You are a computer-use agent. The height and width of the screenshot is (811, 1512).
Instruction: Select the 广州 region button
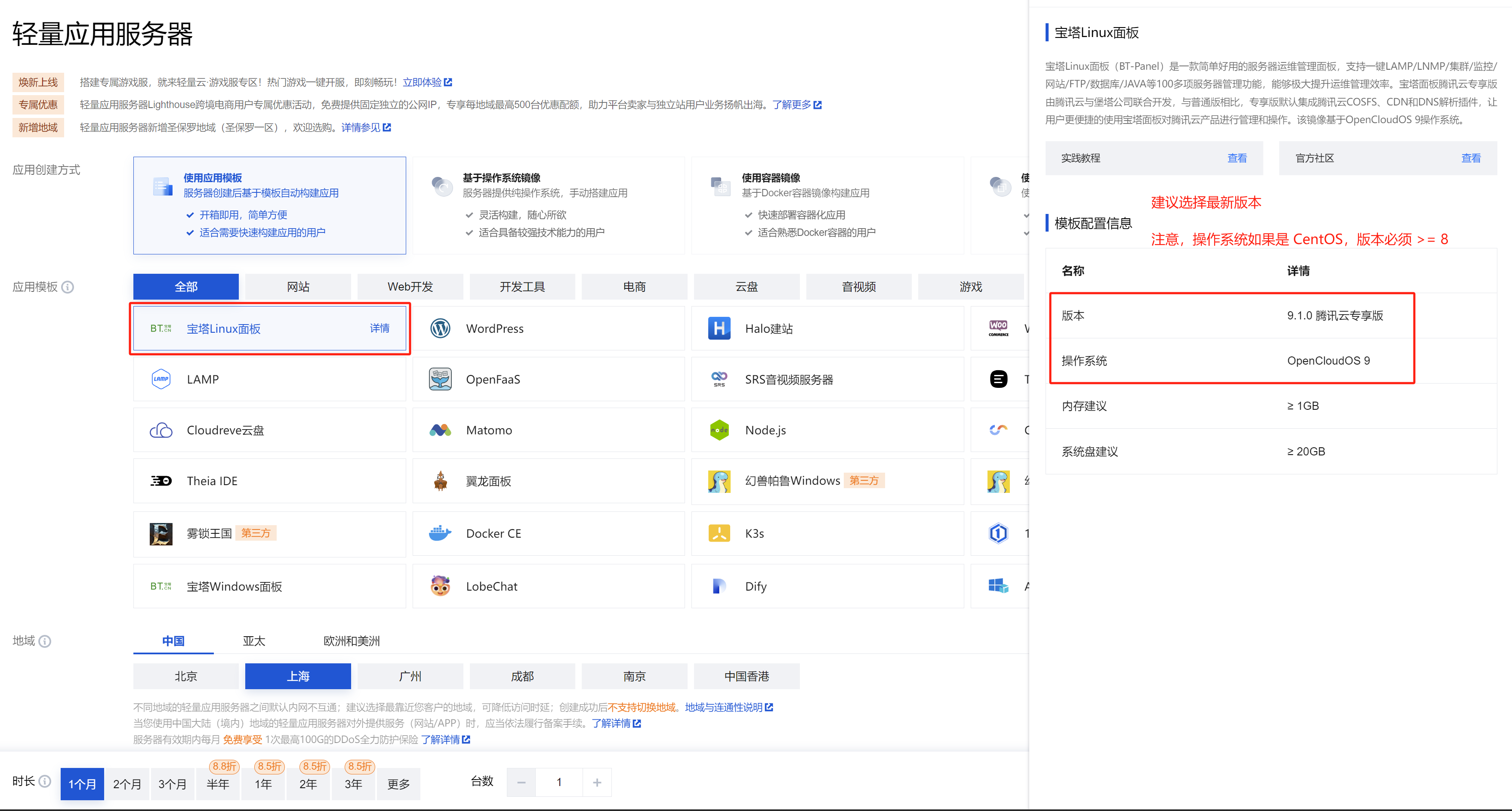point(410,676)
